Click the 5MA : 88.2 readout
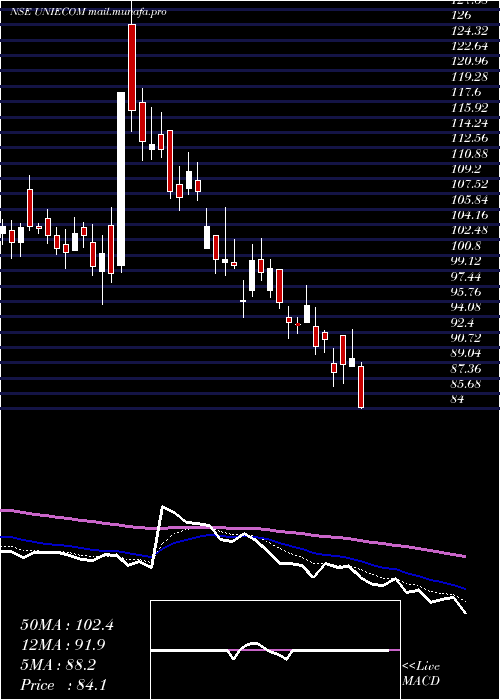 tap(58, 666)
